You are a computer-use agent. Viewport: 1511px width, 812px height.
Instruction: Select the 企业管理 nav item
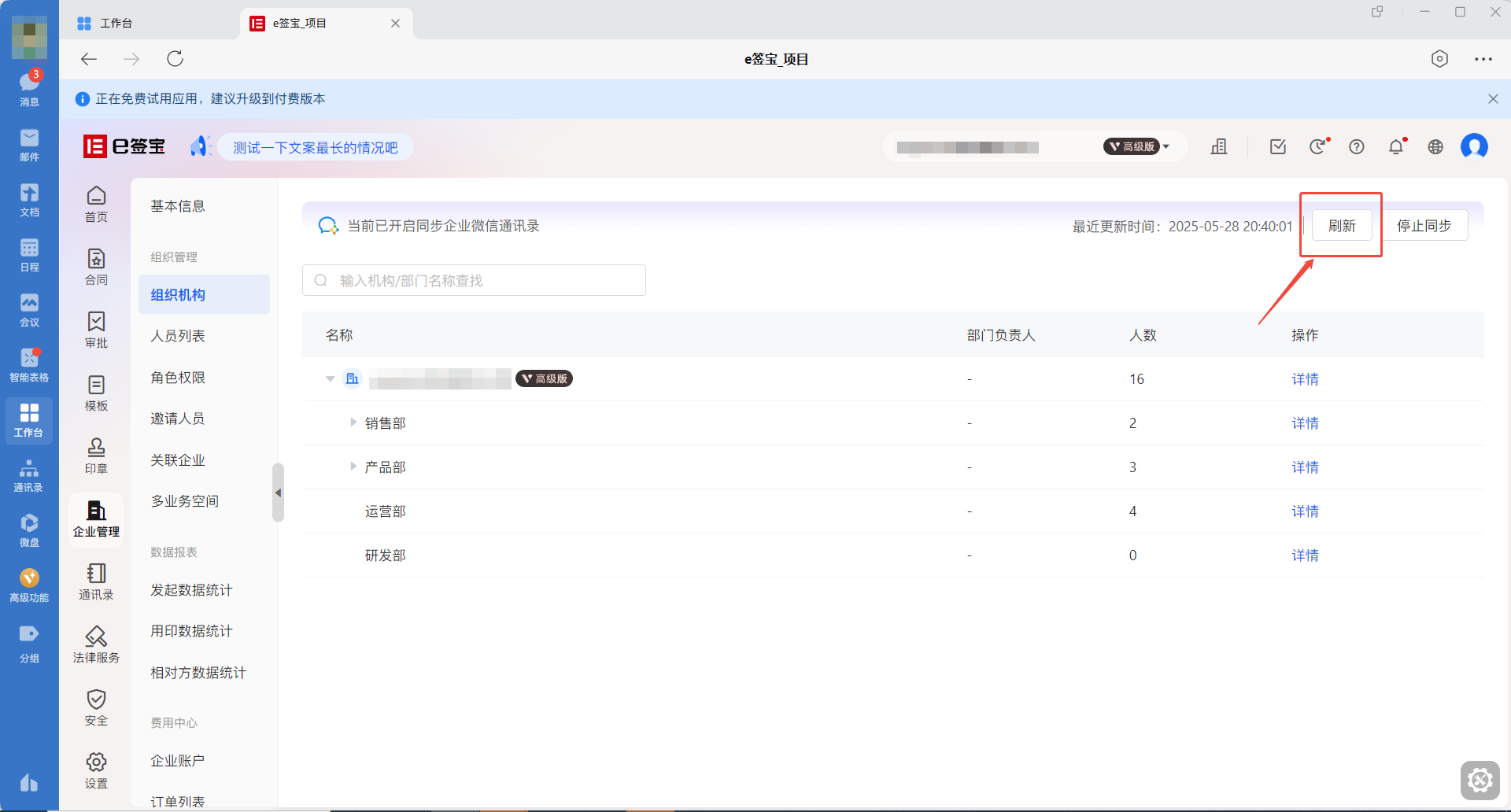point(96,519)
